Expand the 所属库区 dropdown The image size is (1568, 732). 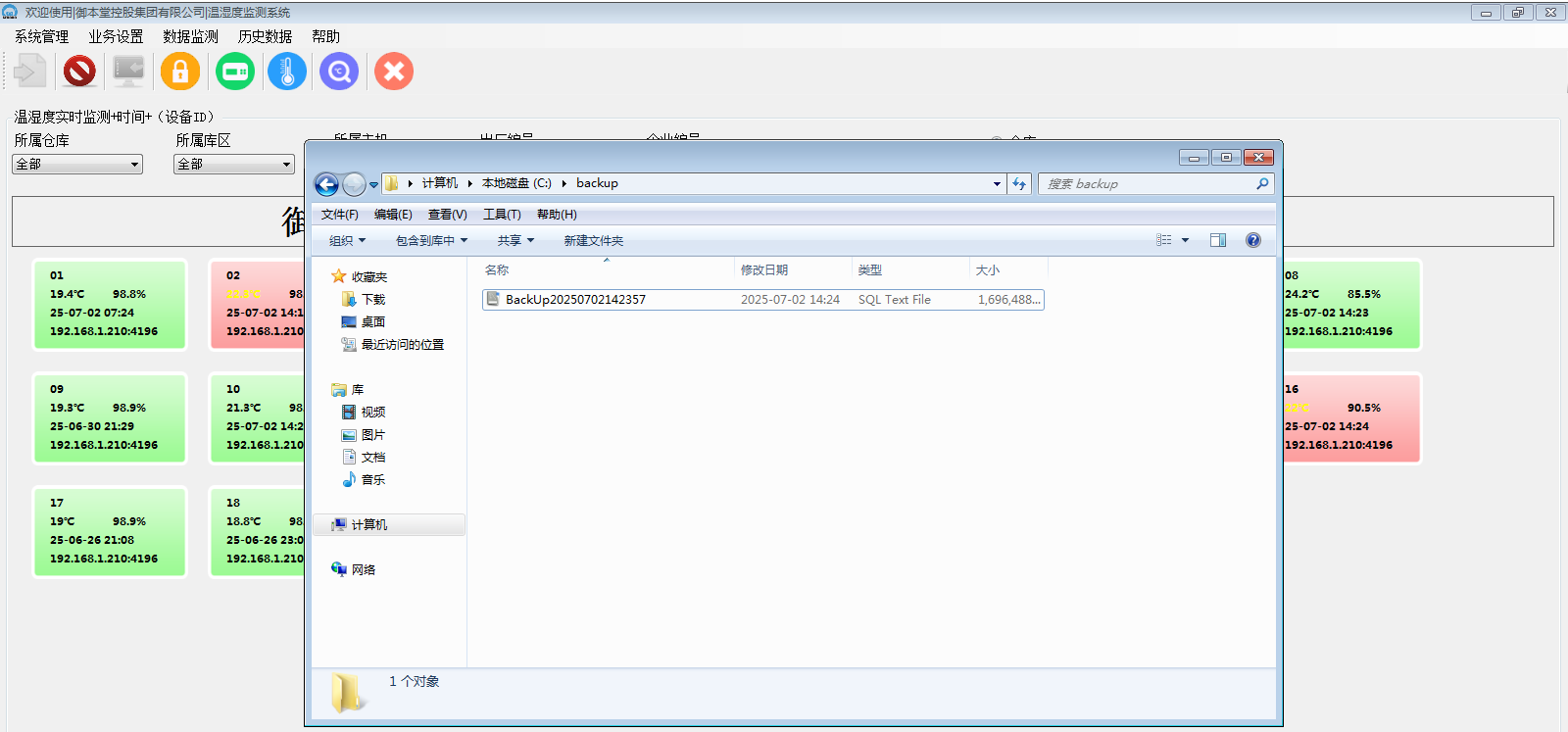tap(233, 165)
